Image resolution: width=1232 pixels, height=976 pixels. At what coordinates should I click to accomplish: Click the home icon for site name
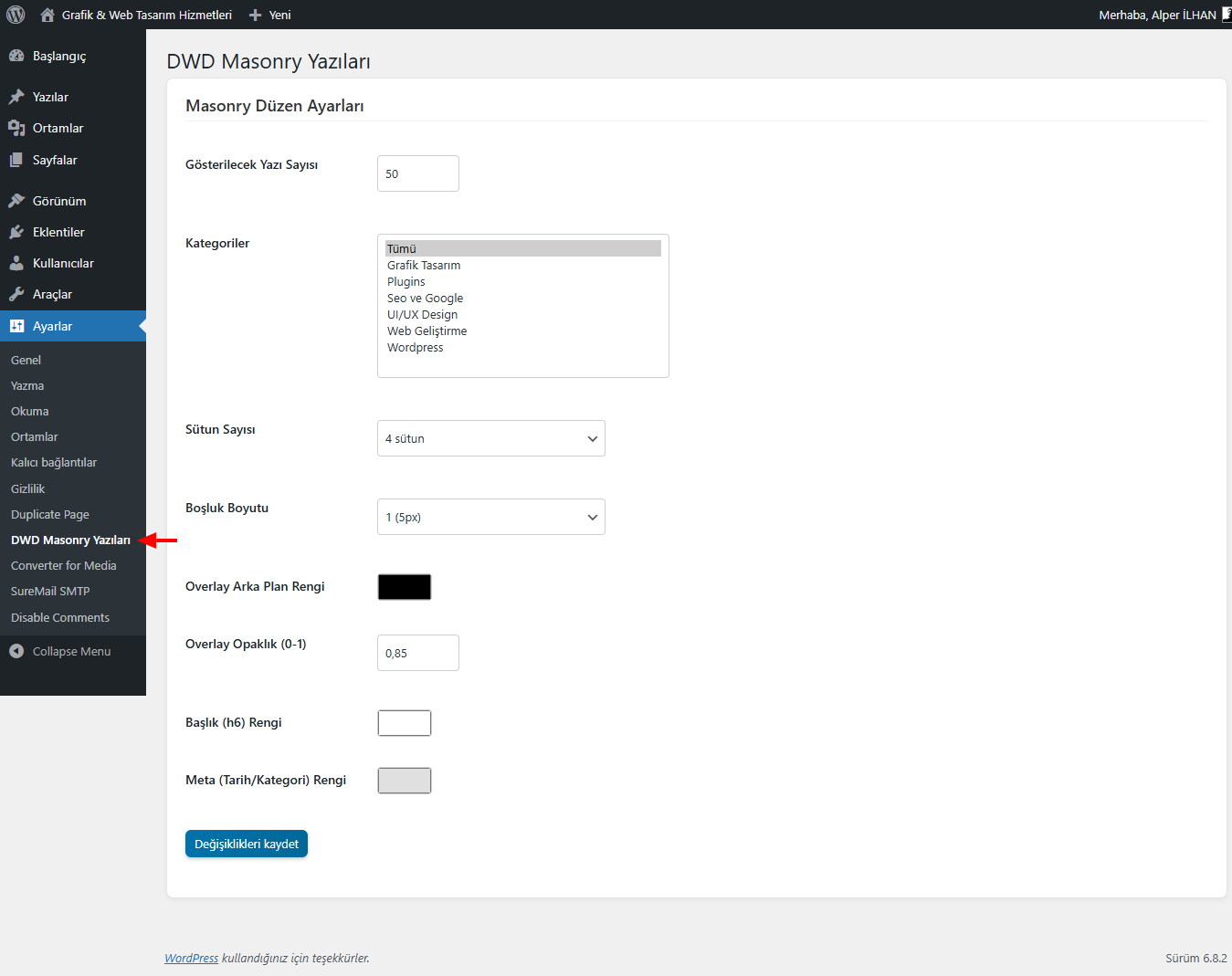coord(47,15)
